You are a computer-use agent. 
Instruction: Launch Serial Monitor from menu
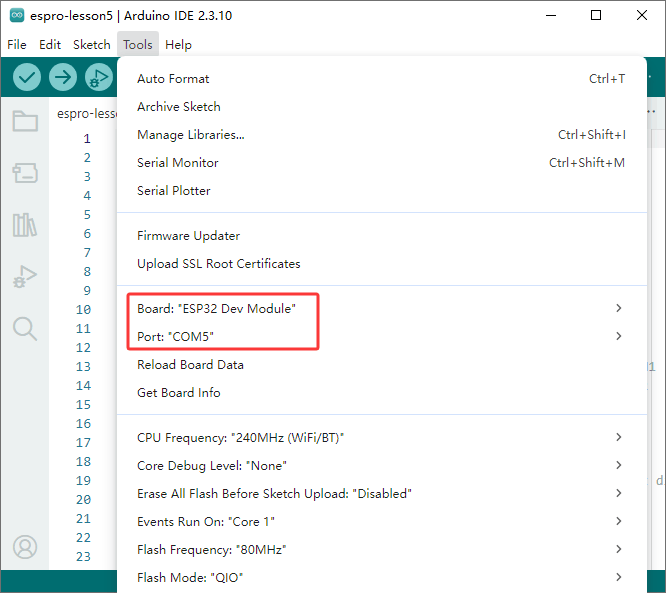381,163
